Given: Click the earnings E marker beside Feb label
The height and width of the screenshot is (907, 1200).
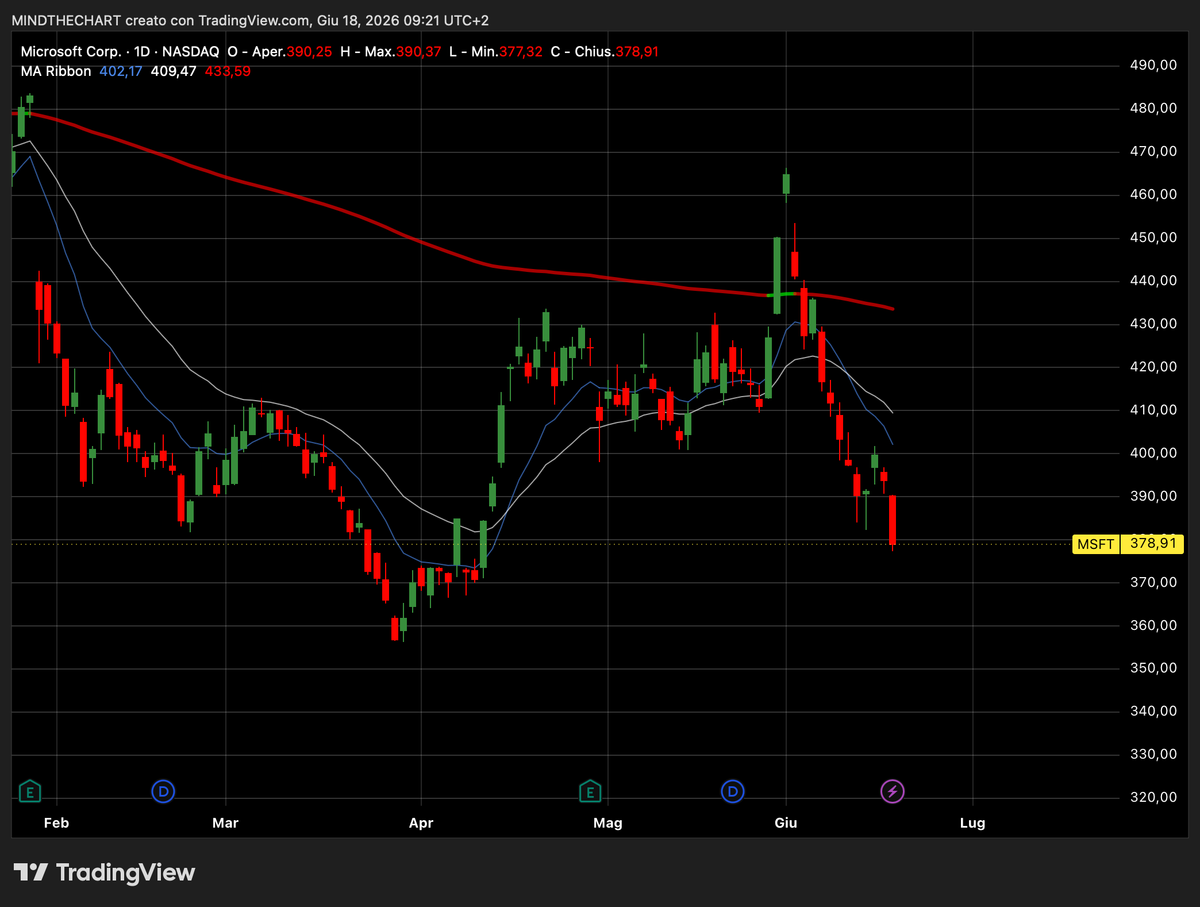Looking at the screenshot, I should [x=31, y=792].
